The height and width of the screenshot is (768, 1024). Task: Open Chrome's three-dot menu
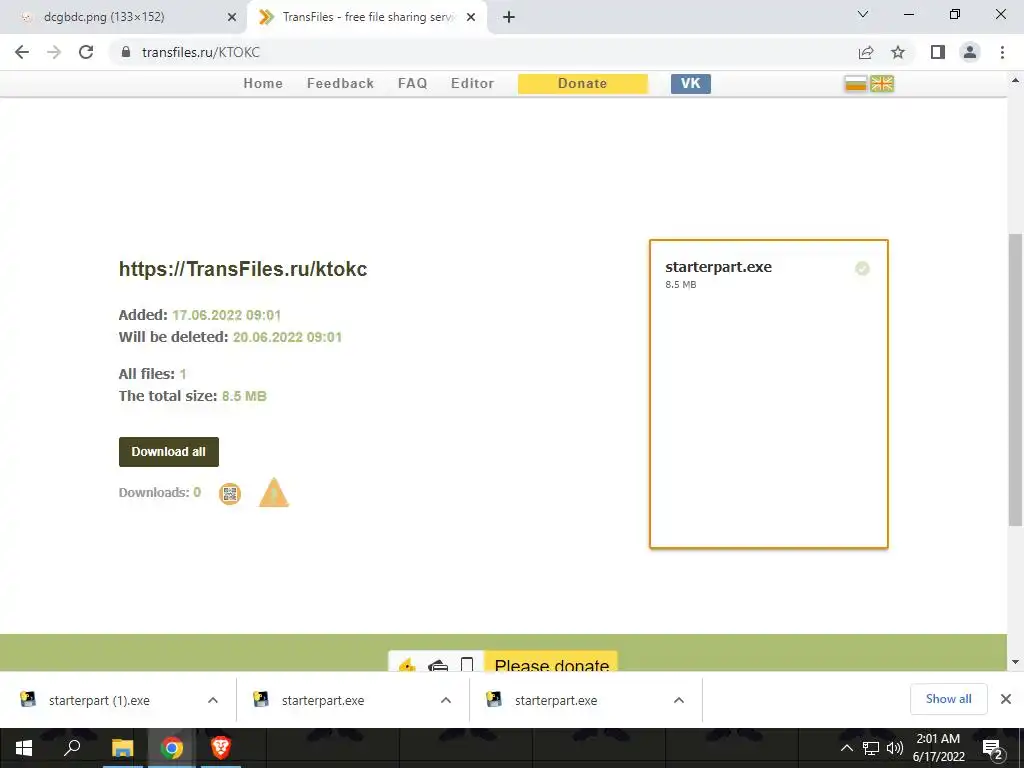coord(1002,52)
